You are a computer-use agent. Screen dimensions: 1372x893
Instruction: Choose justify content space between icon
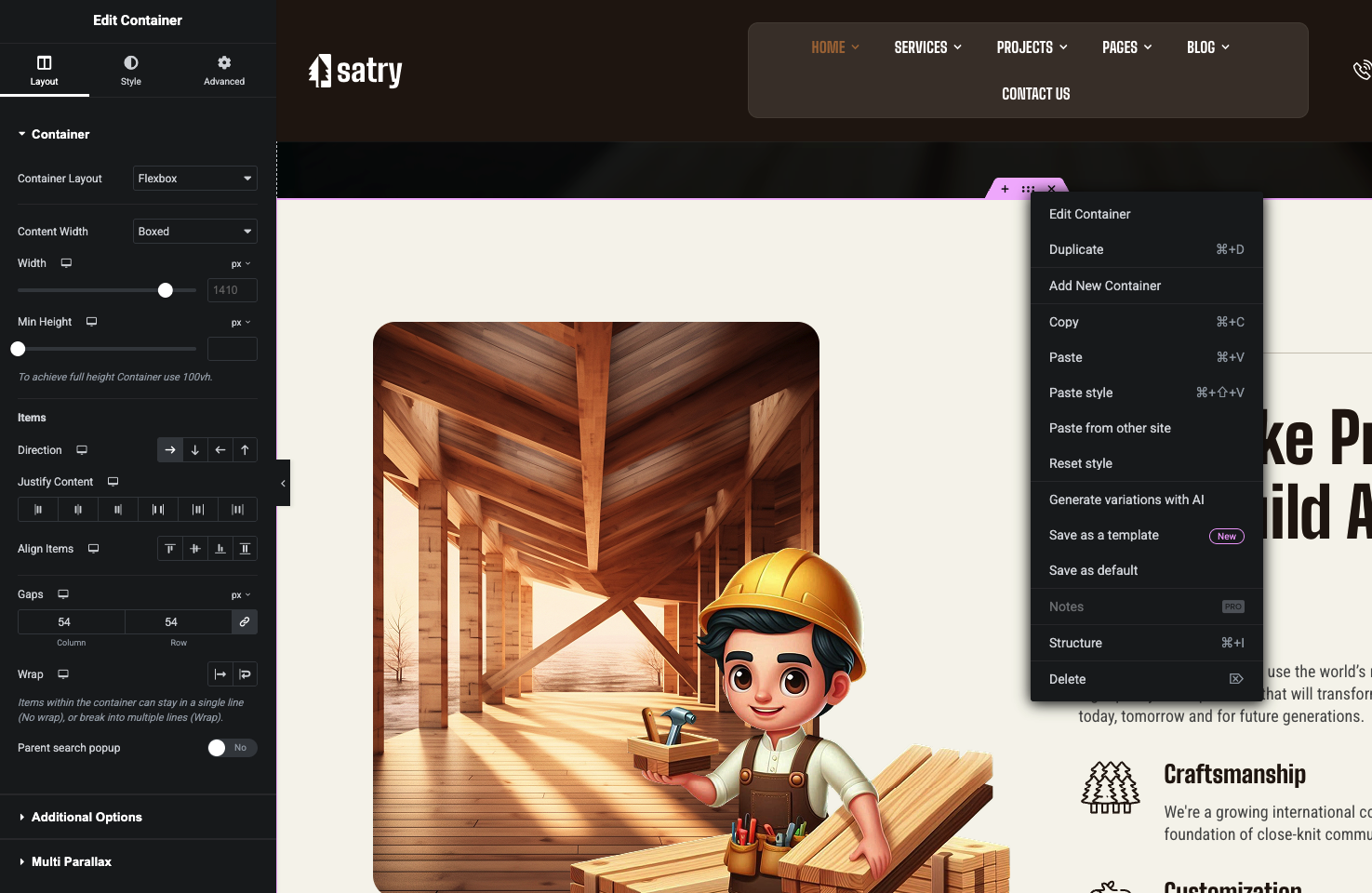click(158, 510)
